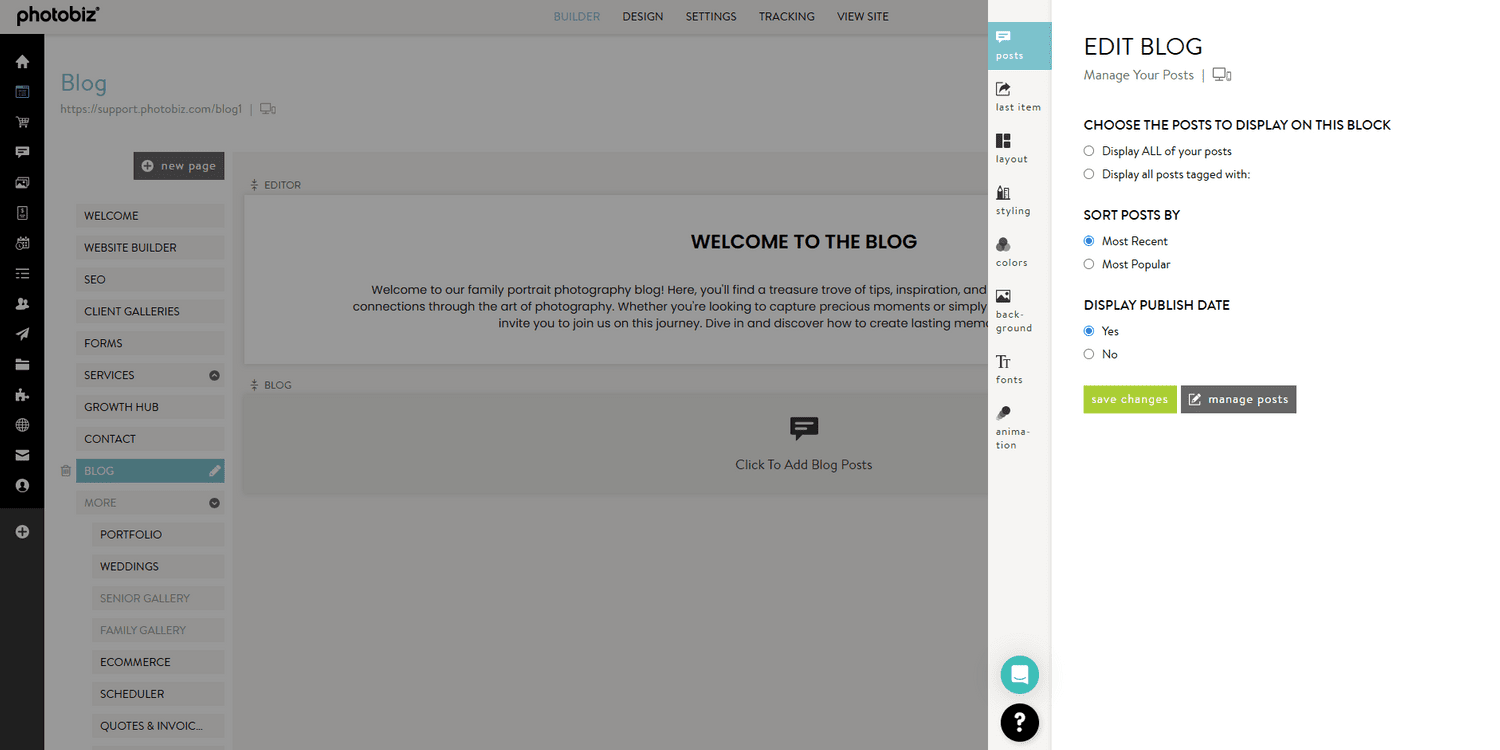Screen dimensions: 1500x750
Task: Click the speech bubble icon in left sidebar
Action: 22,152
